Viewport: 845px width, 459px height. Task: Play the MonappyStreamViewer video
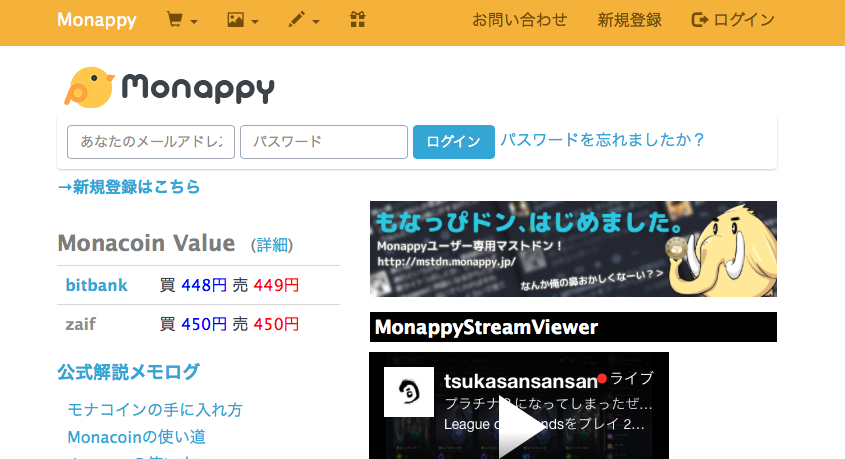pos(519,432)
